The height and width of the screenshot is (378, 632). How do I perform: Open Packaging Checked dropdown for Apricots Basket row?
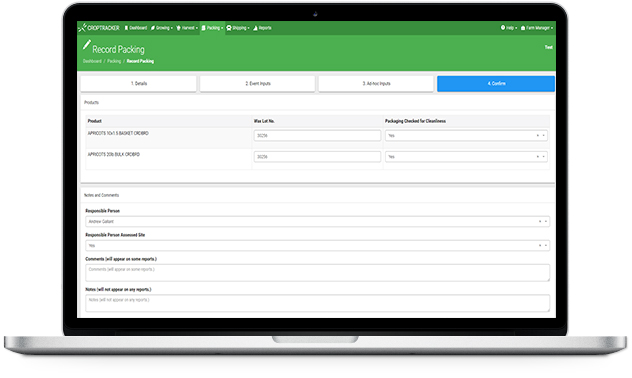pos(466,135)
